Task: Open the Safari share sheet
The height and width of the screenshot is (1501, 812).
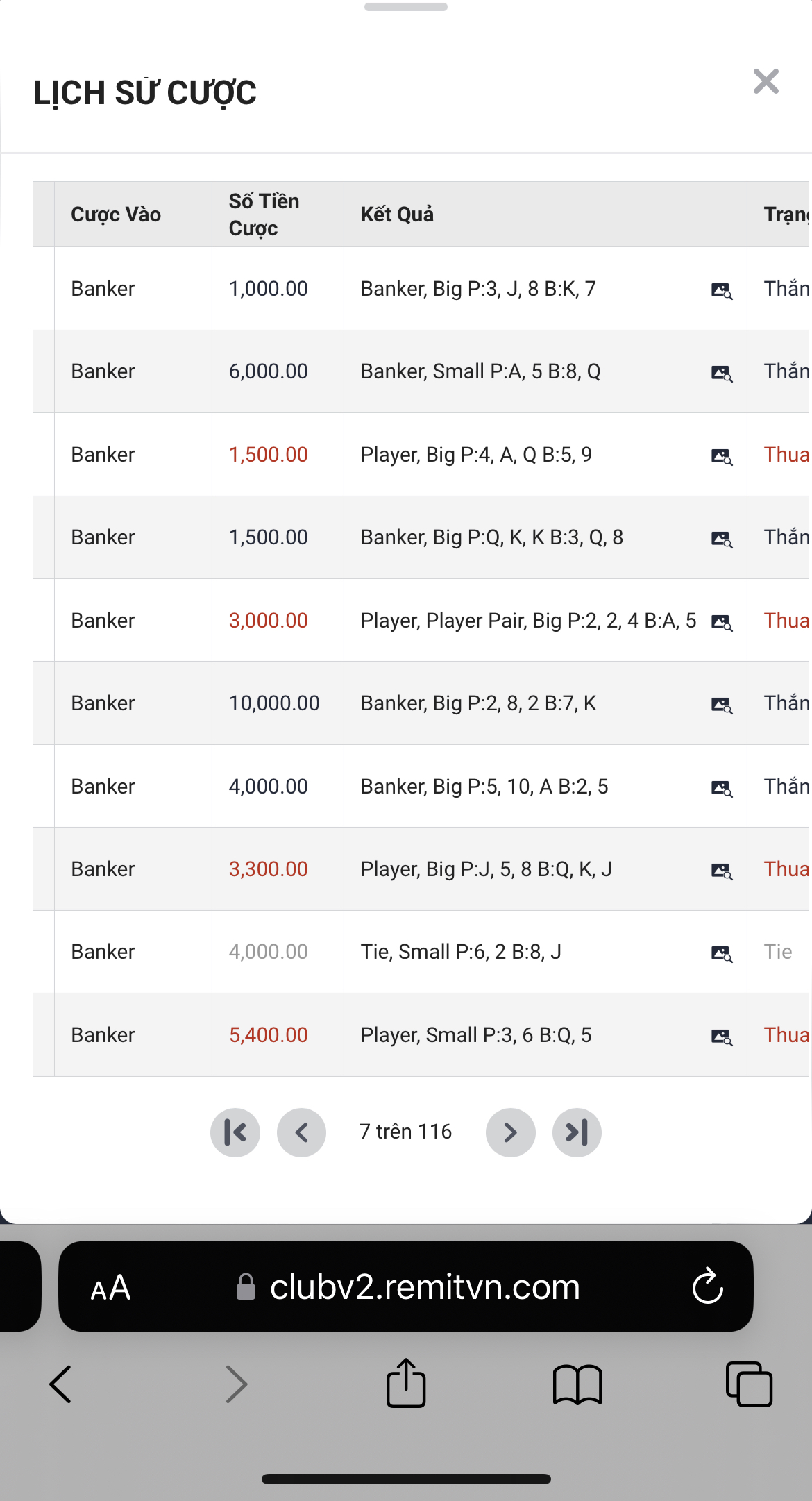Action: [x=405, y=1382]
